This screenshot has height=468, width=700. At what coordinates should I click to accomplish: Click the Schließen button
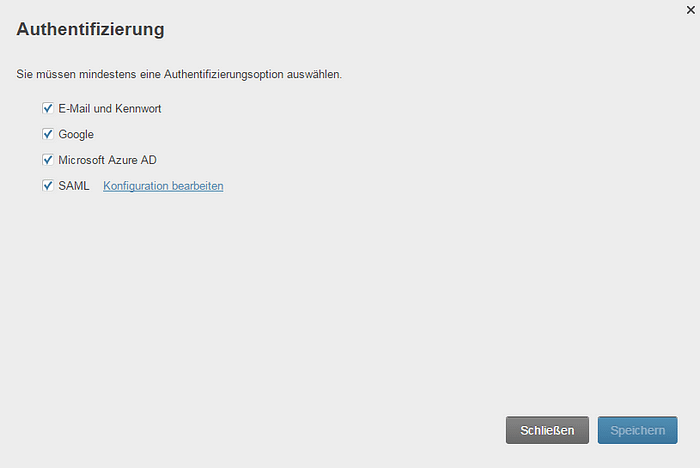point(547,430)
